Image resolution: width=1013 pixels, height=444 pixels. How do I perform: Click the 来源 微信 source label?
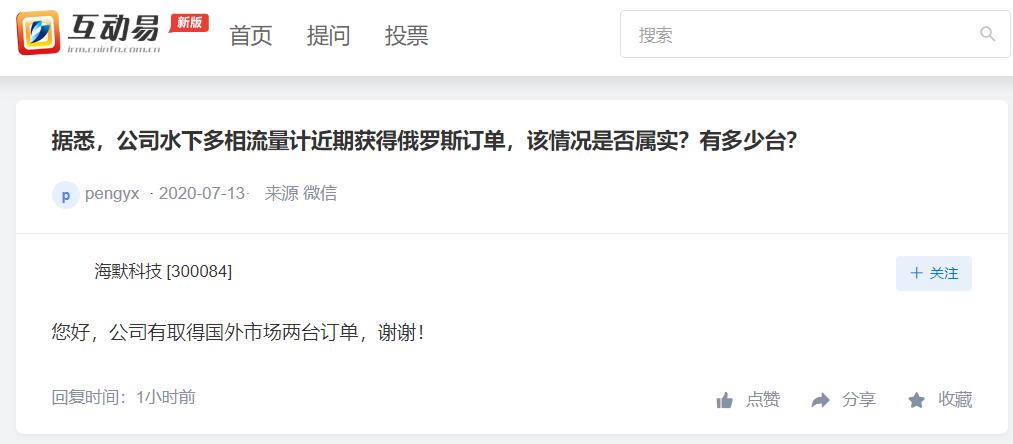300,194
